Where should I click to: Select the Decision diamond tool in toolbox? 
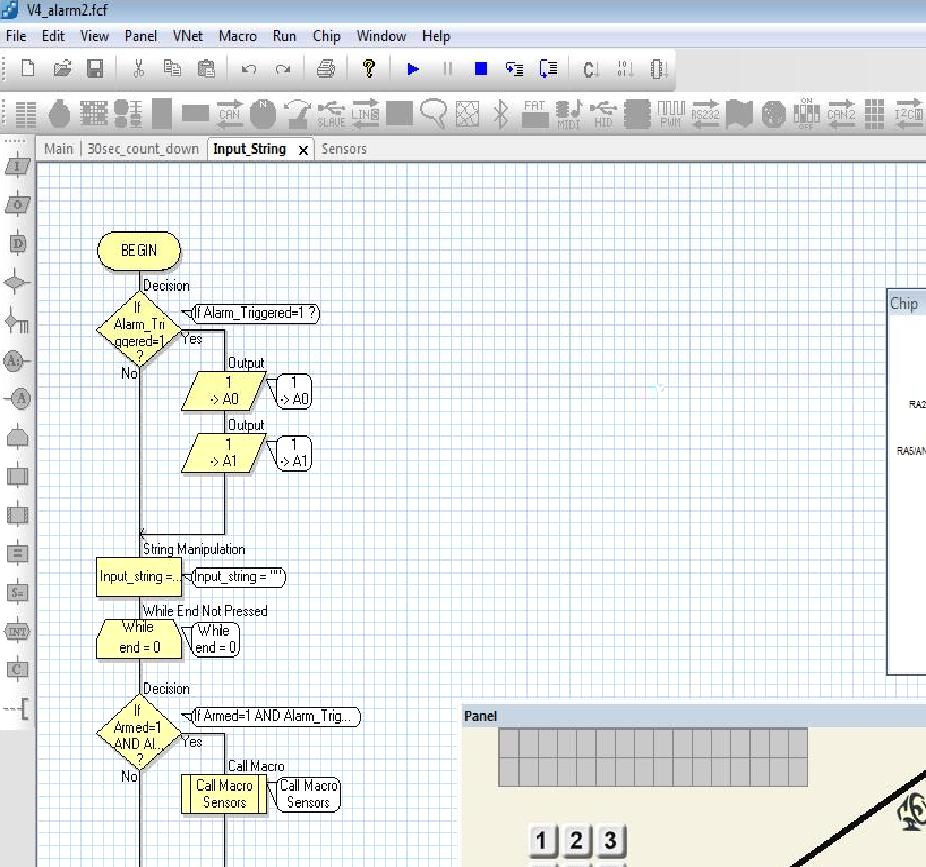point(17,283)
